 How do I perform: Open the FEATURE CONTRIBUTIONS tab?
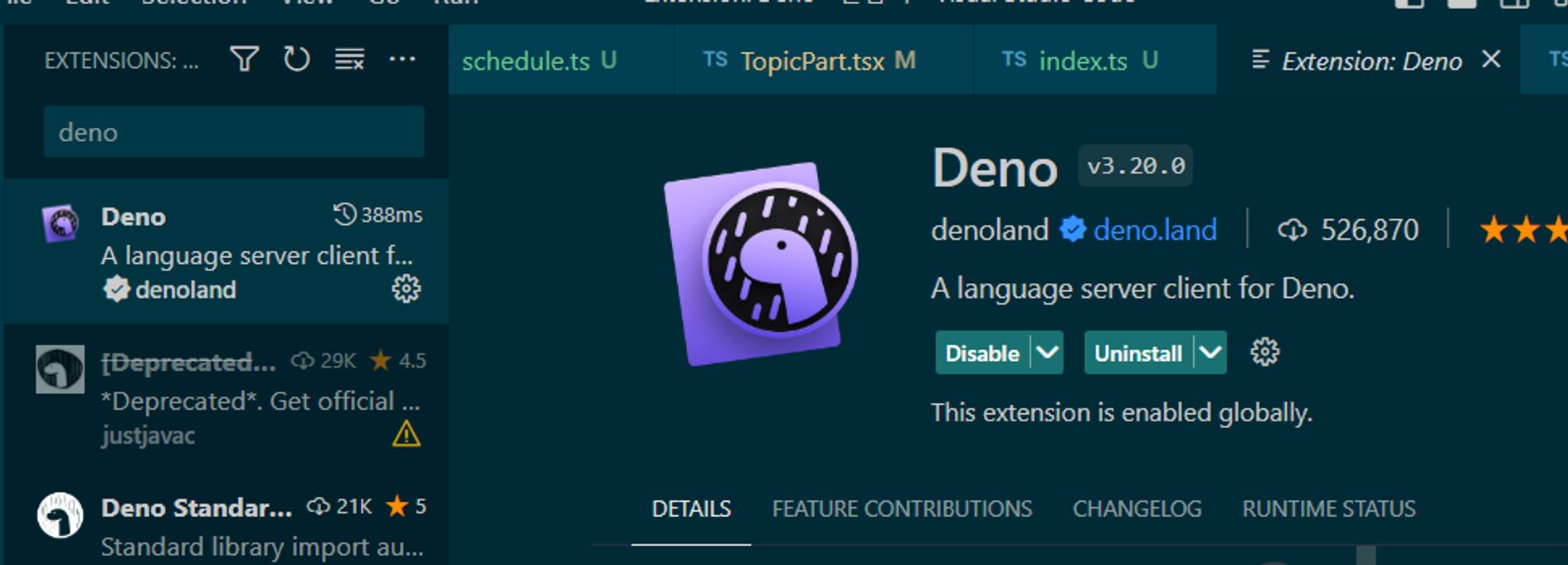click(x=902, y=509)
